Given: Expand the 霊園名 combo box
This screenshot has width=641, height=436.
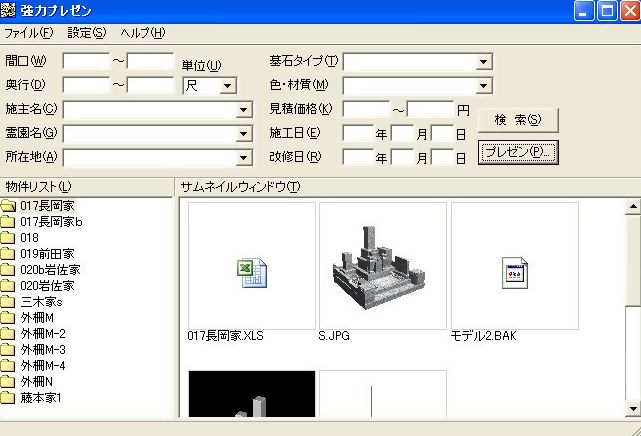Looking at the screenshot, I should [243, 134].
